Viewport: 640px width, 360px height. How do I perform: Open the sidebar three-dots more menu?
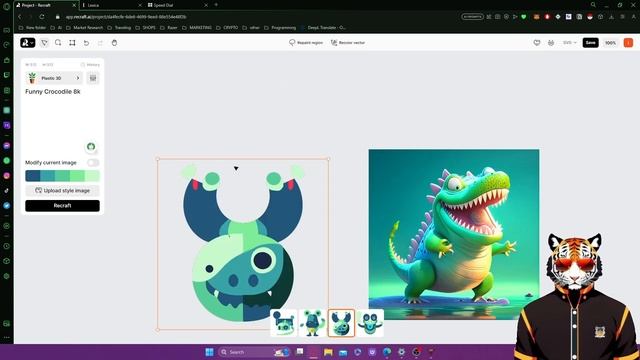7,338
